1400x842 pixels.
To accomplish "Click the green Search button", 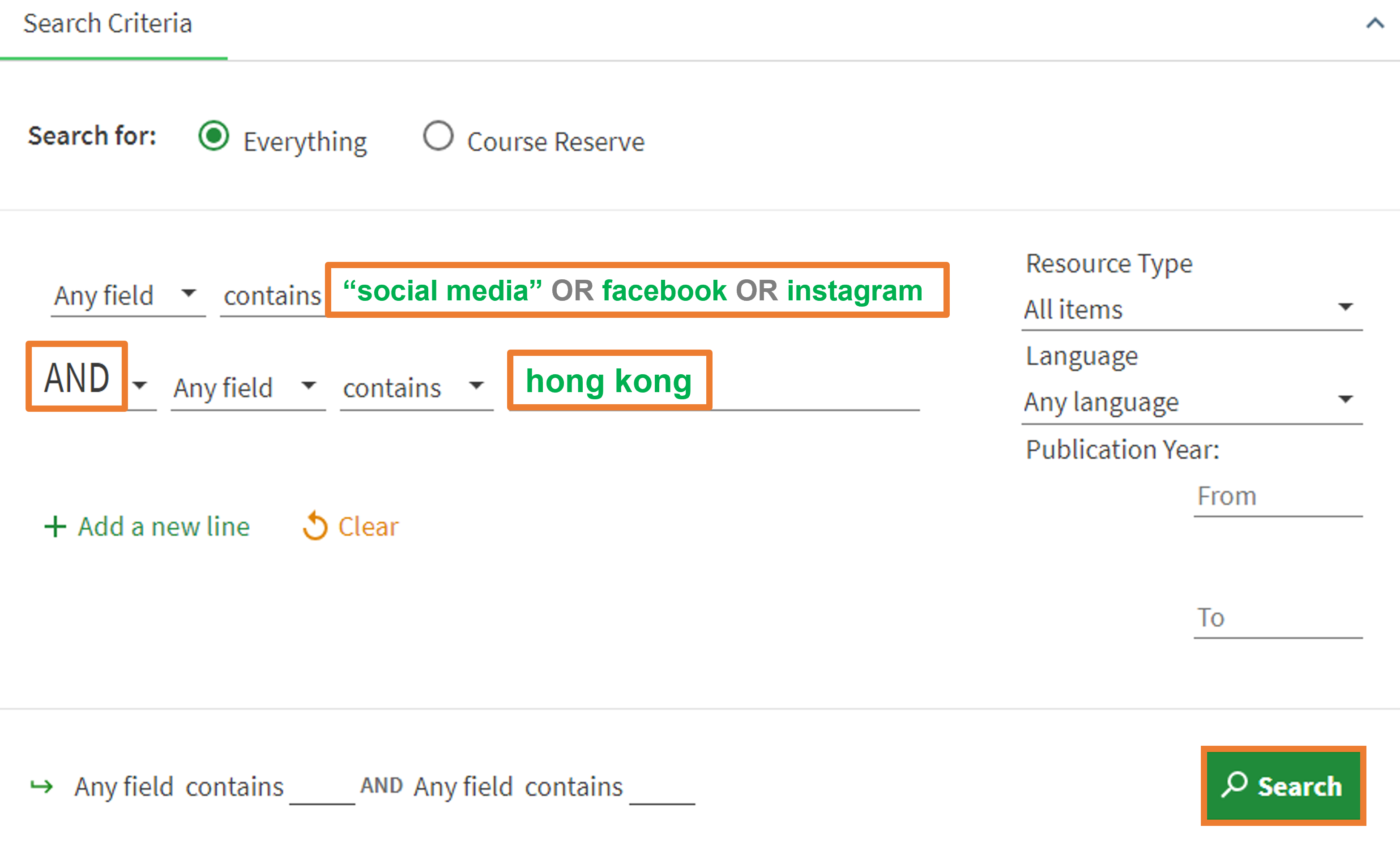I will click(1283, 785).
